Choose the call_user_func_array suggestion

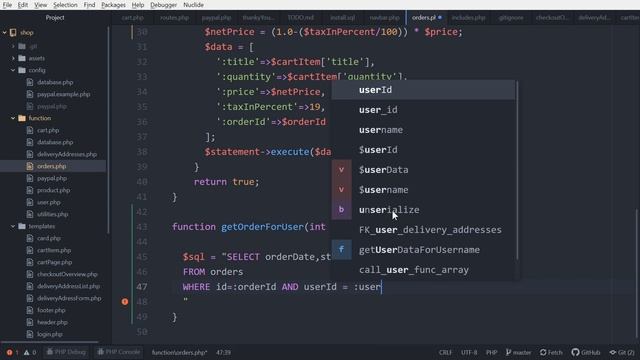click(x=423, y=270)
